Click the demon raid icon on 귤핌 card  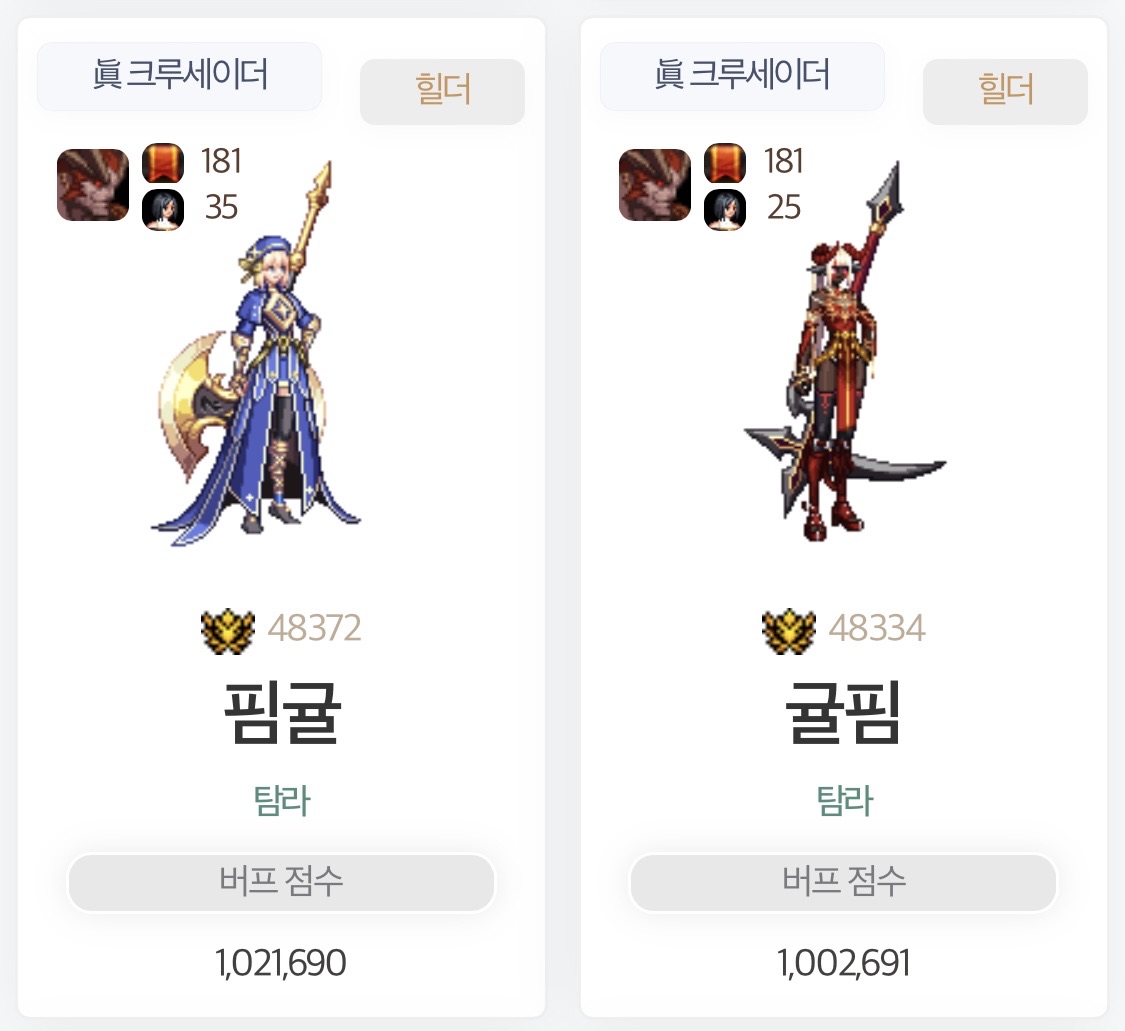(654, 184)
